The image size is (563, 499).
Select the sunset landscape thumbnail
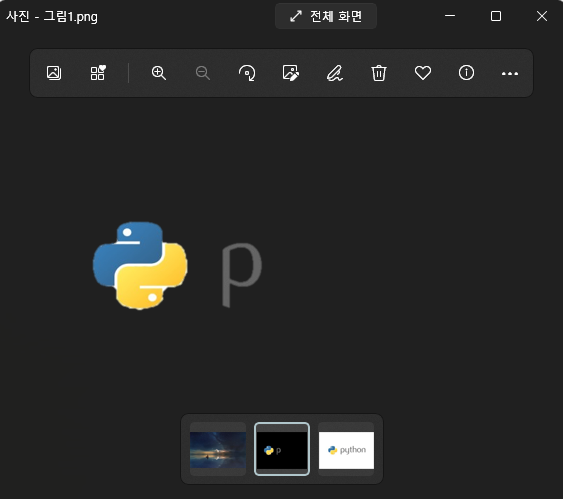point(218,449)
